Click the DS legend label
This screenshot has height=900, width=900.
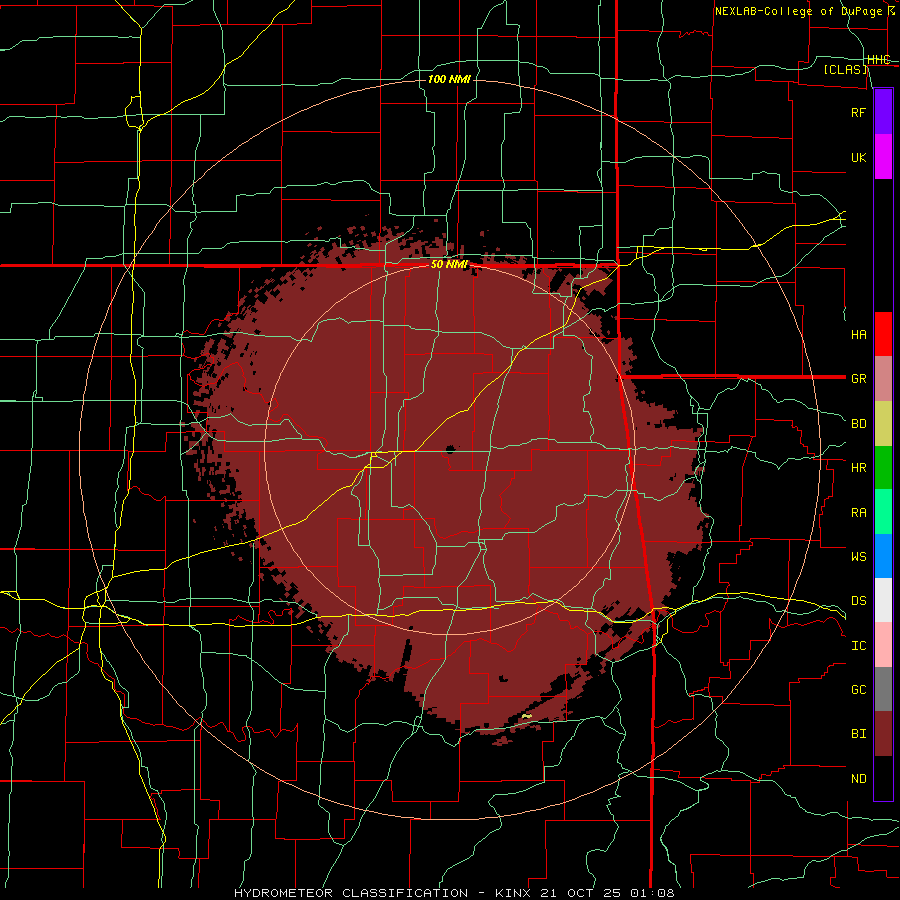pyautogui.click(x=858, y=601)
